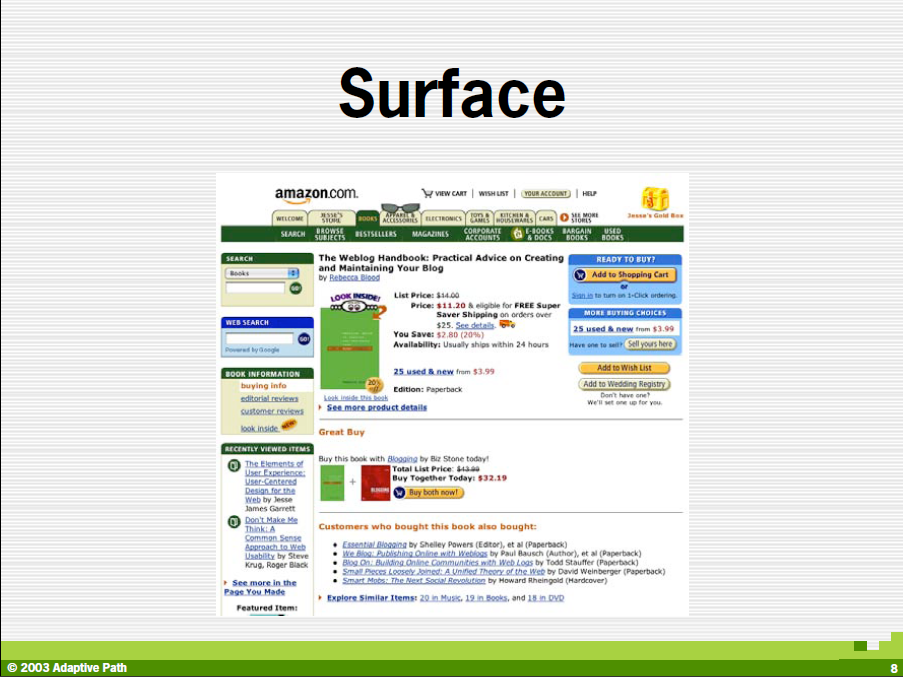Click the amazon.com logo
Image resolution: width=903 pixels, height=677 pixels.
click(316, 194)
